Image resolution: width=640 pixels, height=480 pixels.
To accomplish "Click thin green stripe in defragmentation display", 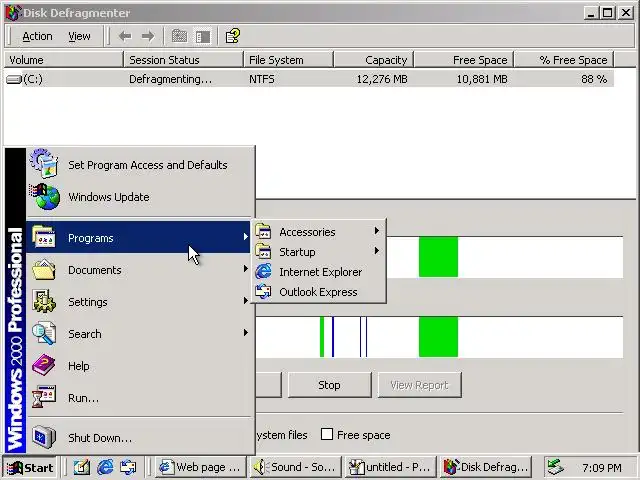I will tap(322, 337).
